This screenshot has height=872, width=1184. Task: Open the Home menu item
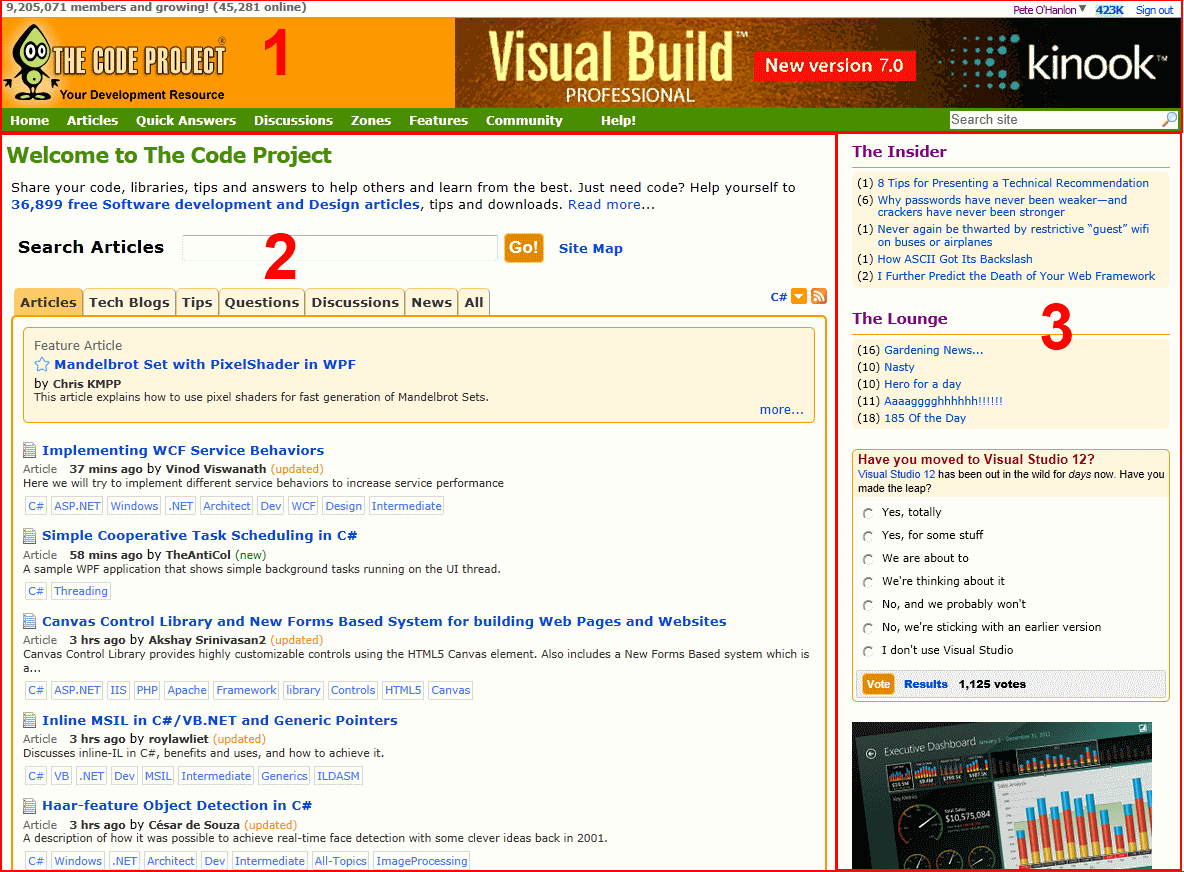click(29, 120)
